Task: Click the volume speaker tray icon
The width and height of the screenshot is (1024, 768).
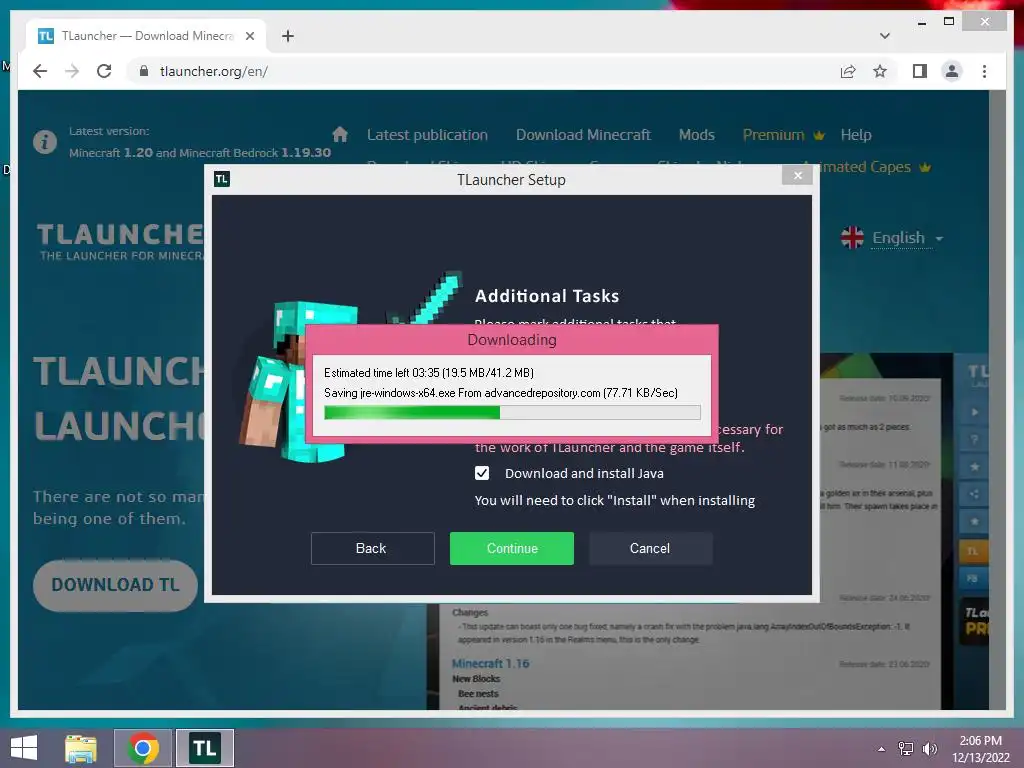Action: pyautogui.click(x=929, y=749)
